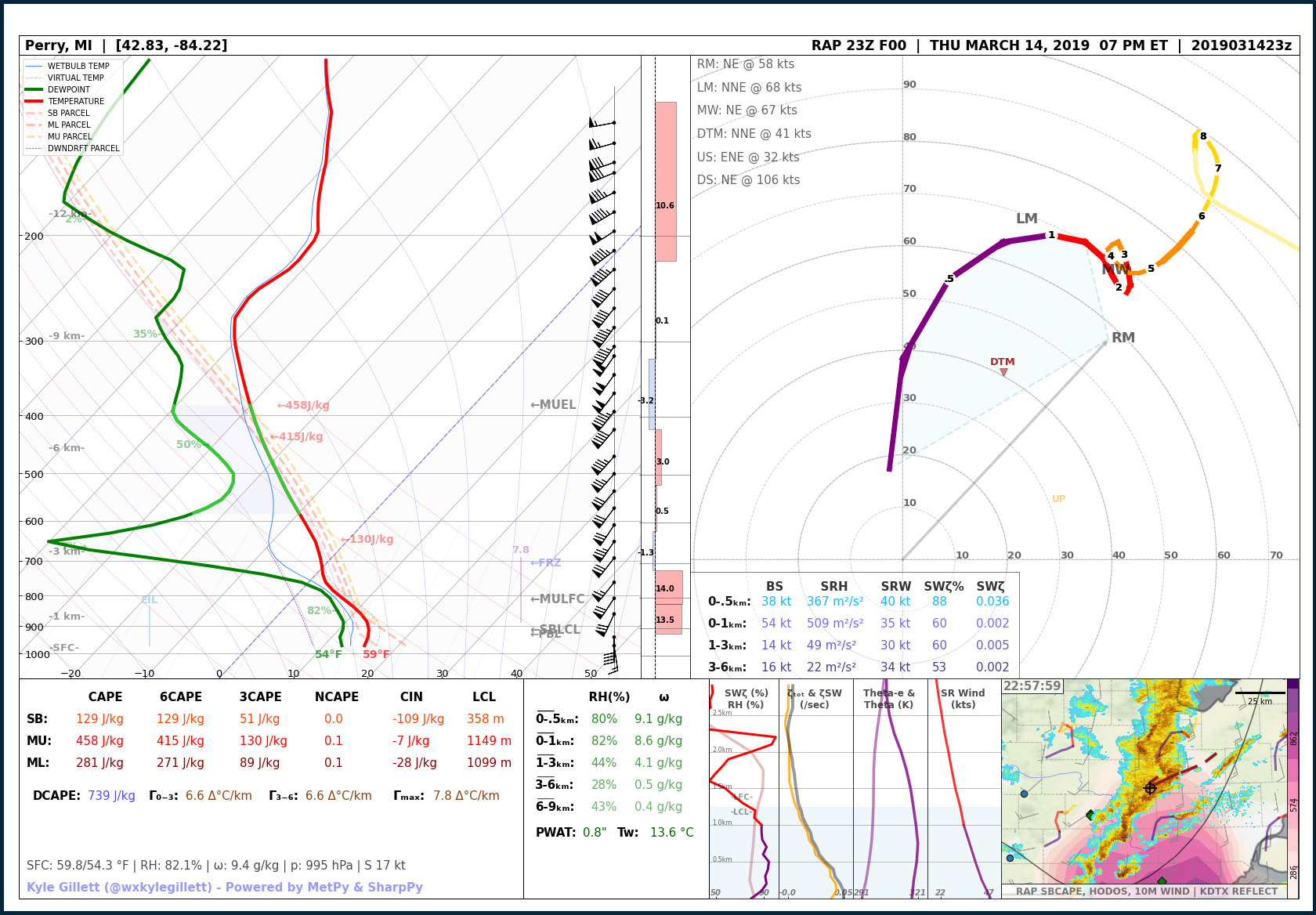
Task: Click the PWAT value '0.8"'
Action: tap(595, 833)
